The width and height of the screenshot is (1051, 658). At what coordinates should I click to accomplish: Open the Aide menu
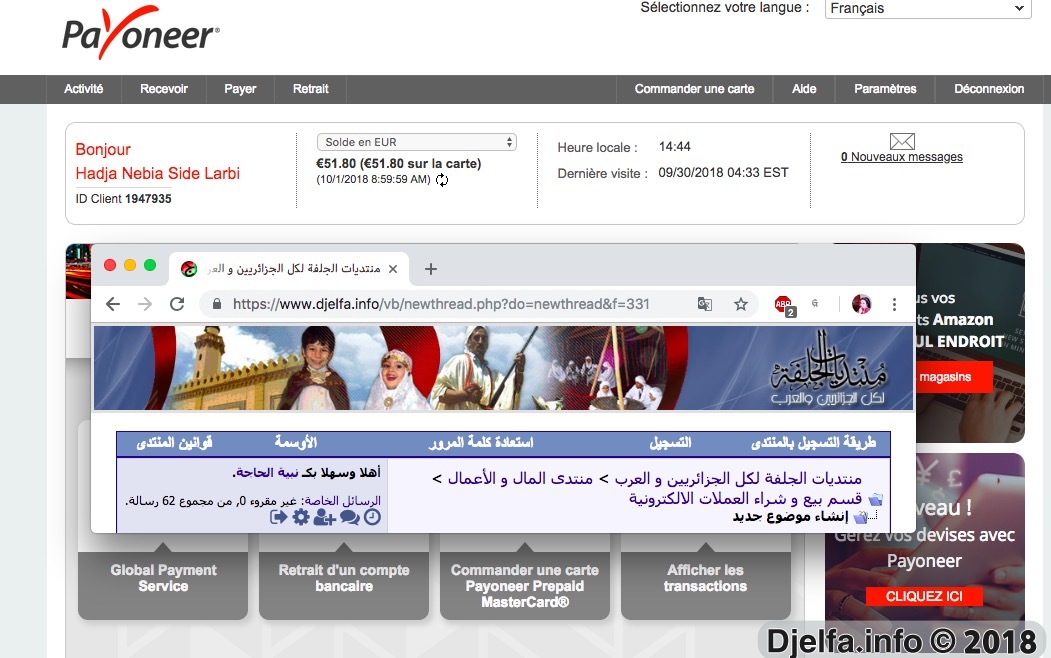click(x=804, y=89)
